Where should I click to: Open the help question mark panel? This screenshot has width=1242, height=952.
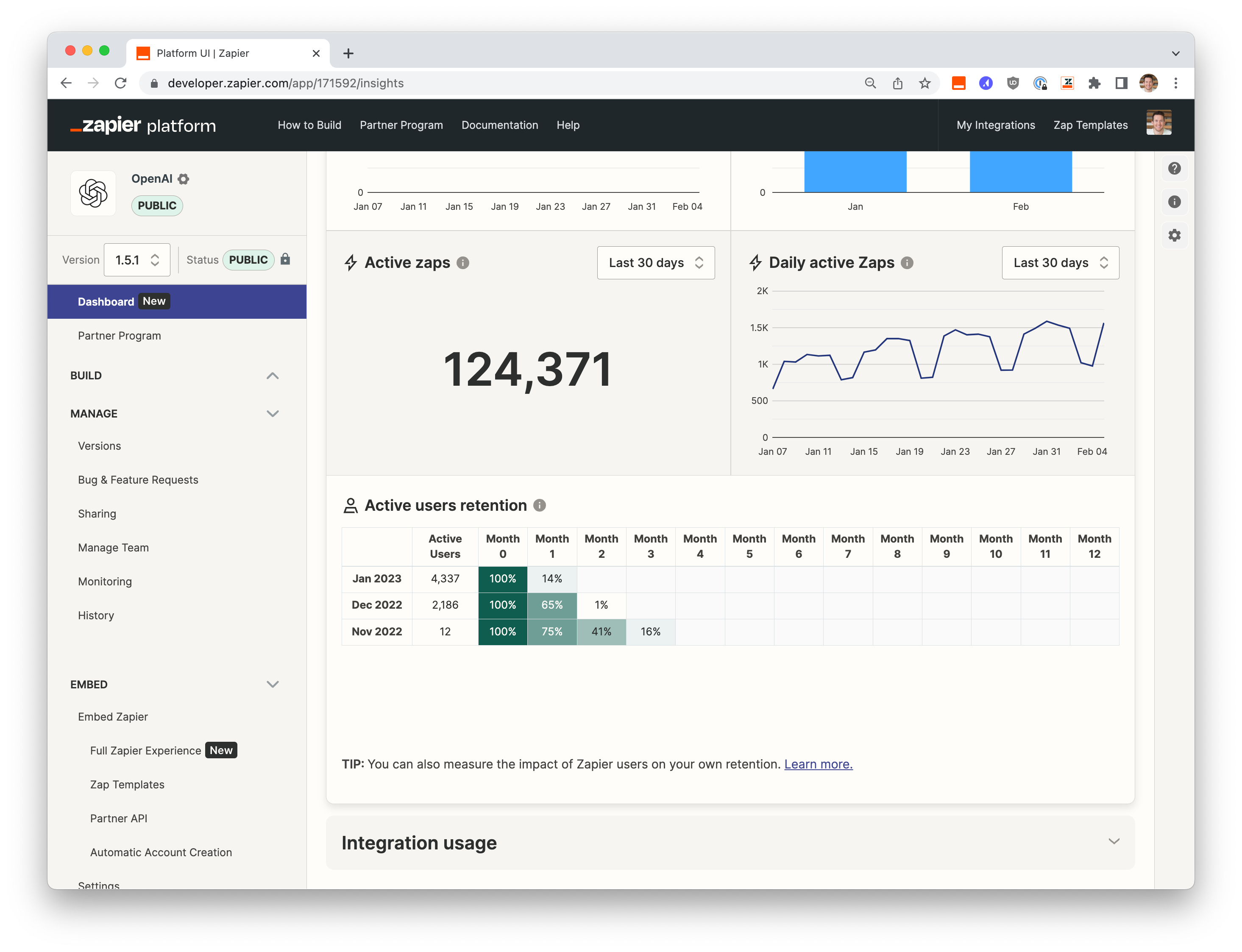(x=1174, y=168)
